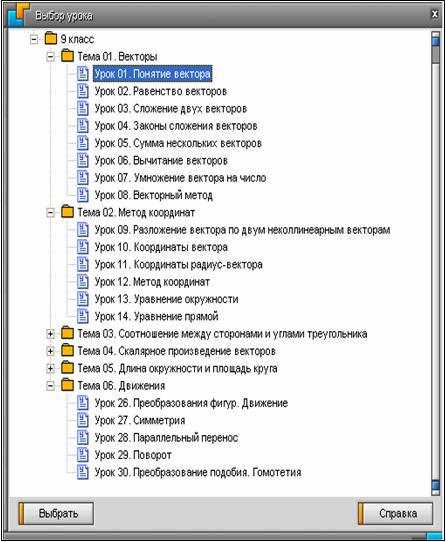The image size is (446, 542).
Task: Collapse the 9 класс tree node
Action: tap(34, 39)
